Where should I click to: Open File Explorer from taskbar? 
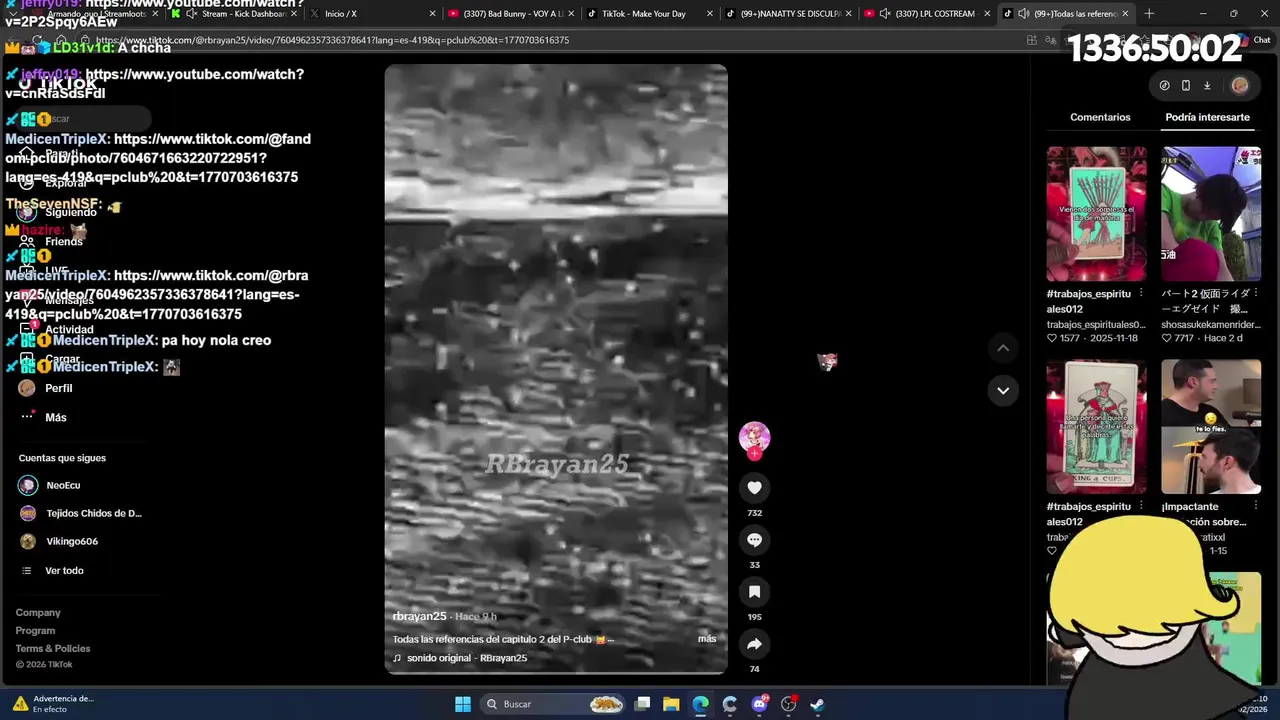click(671, 704)
